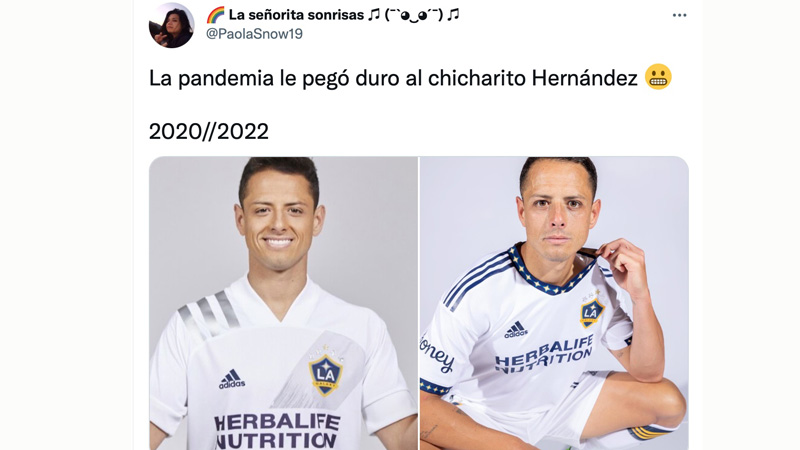The height and width of the screenshot is (450, 800).
Task: Click the LA Galaxy crest on left jersey
Action: click(326, 375)
